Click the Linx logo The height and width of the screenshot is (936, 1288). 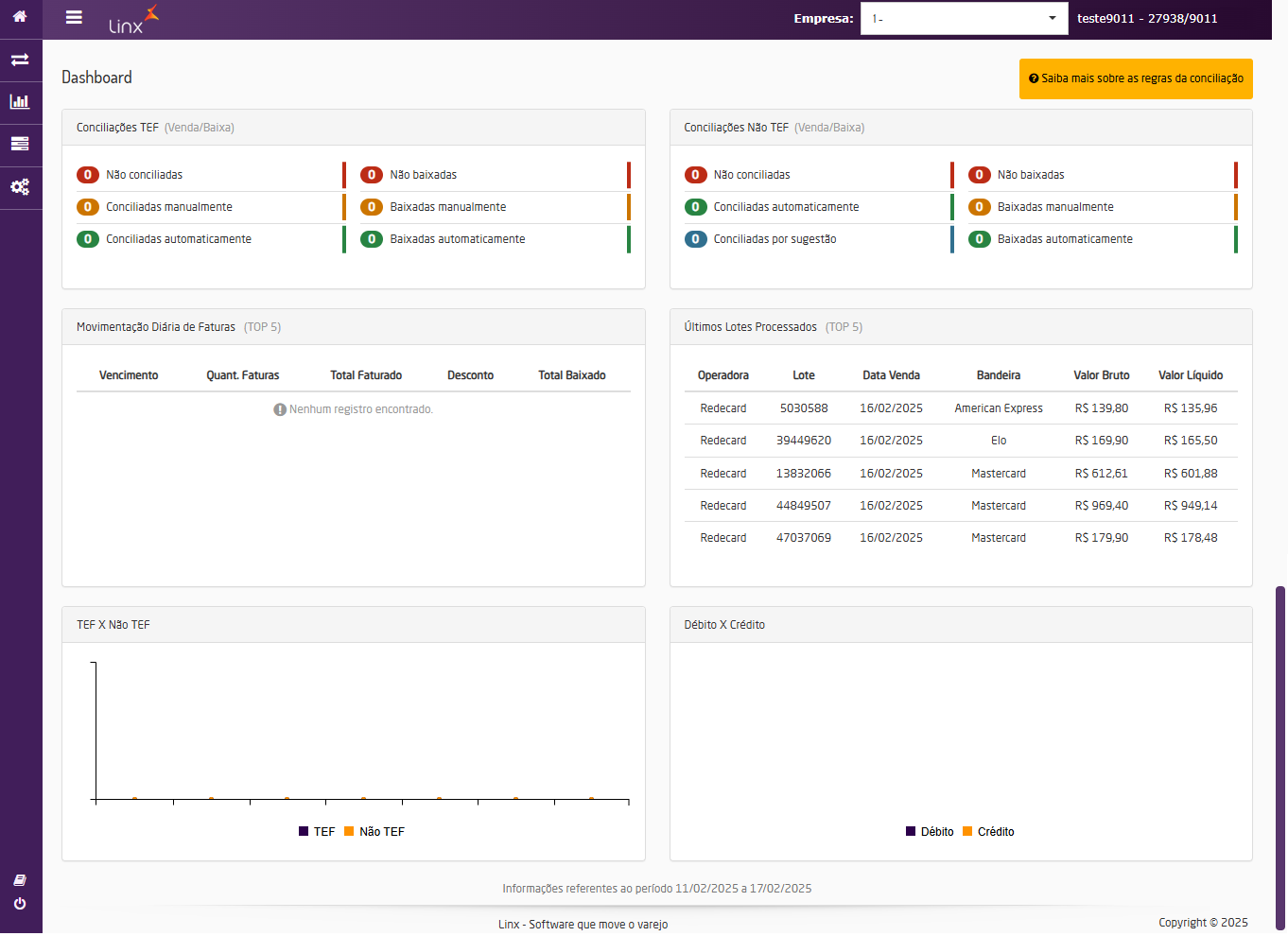[133, 19]
